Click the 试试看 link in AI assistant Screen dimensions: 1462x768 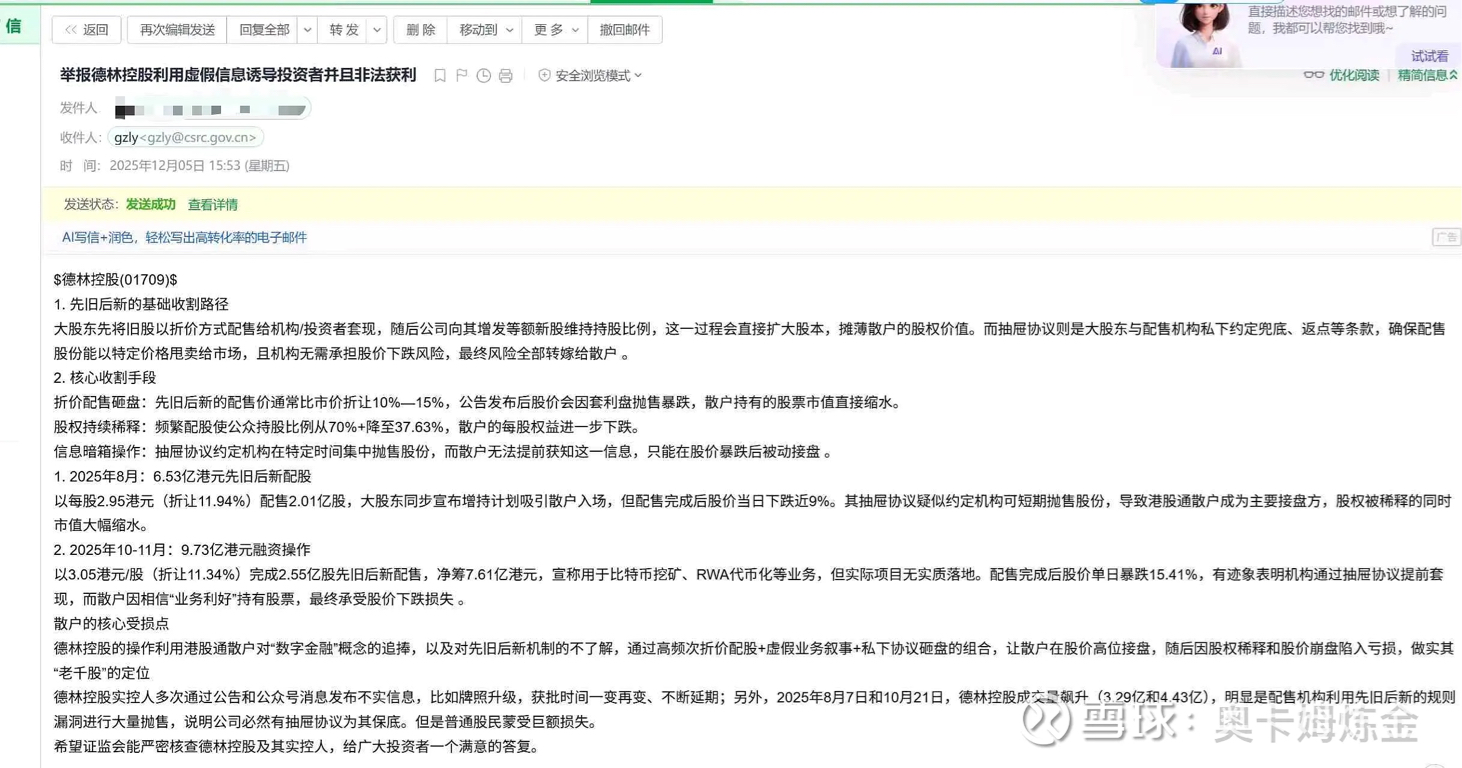[x=1429, y=56]
